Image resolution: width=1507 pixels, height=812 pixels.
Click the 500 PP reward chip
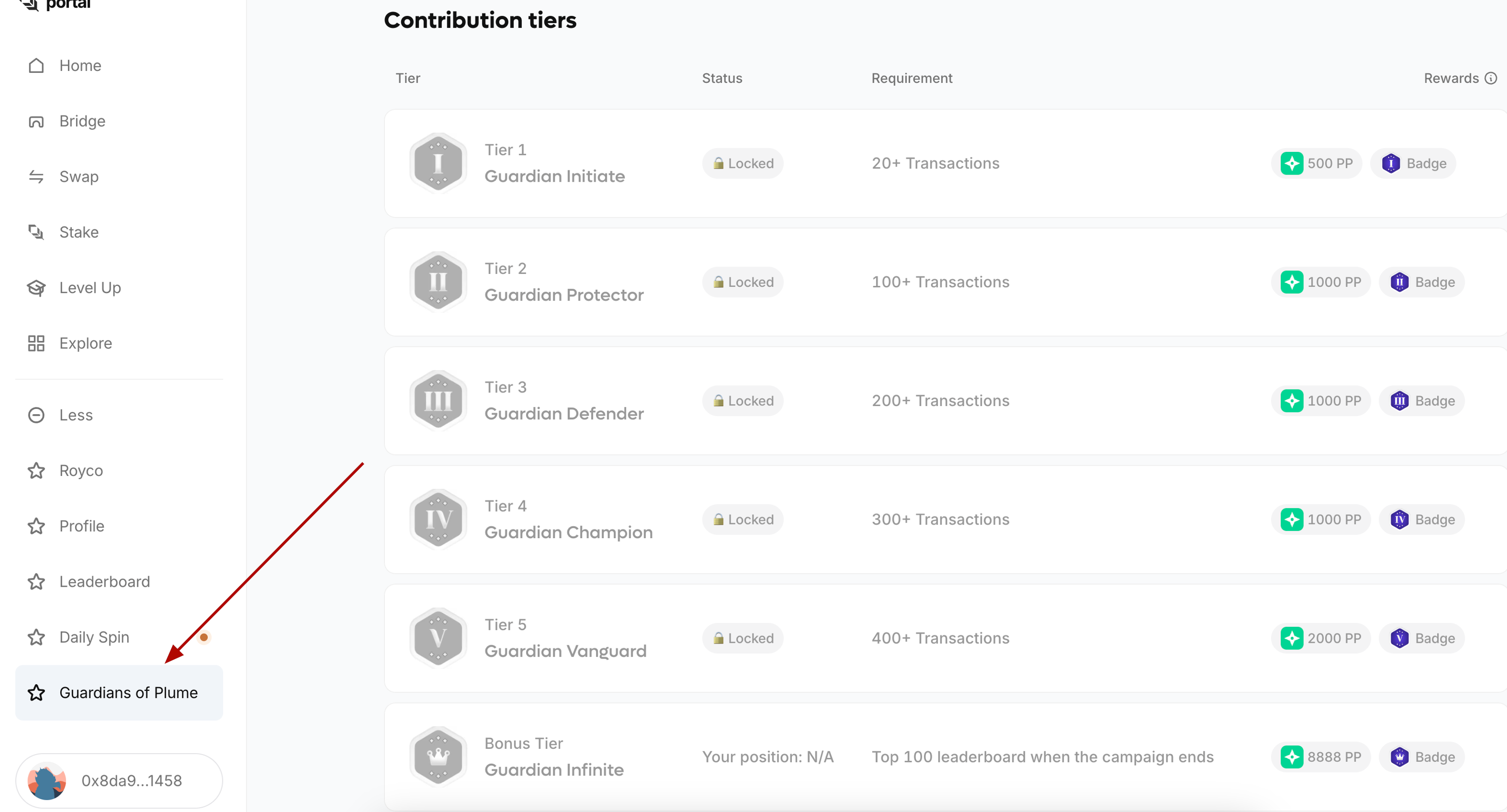coord(1317,164)
